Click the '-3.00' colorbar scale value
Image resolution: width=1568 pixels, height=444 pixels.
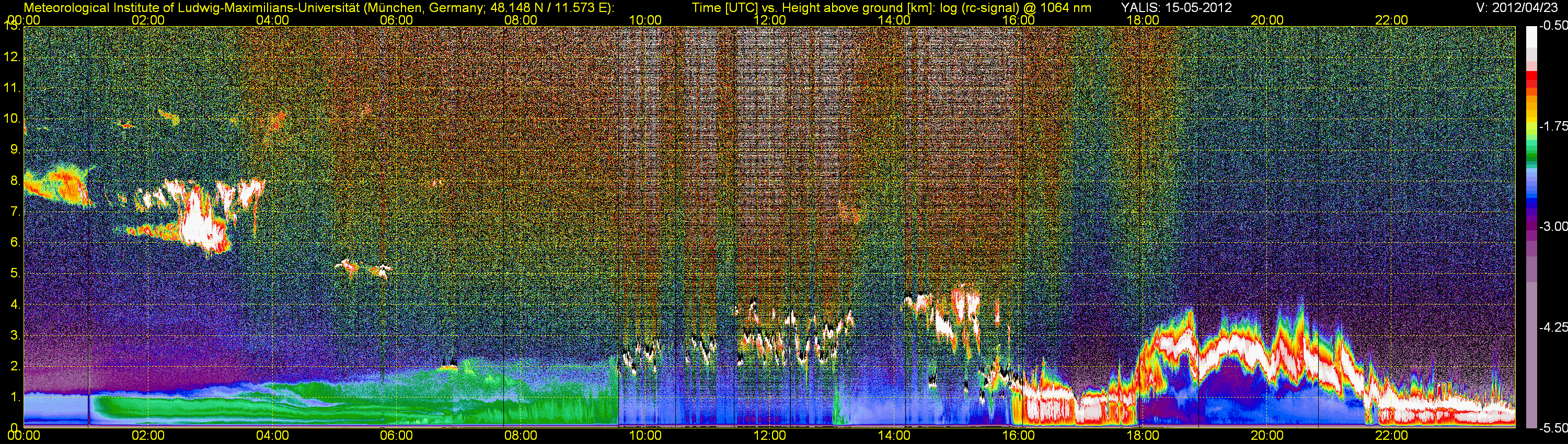tap(1553, 227)
